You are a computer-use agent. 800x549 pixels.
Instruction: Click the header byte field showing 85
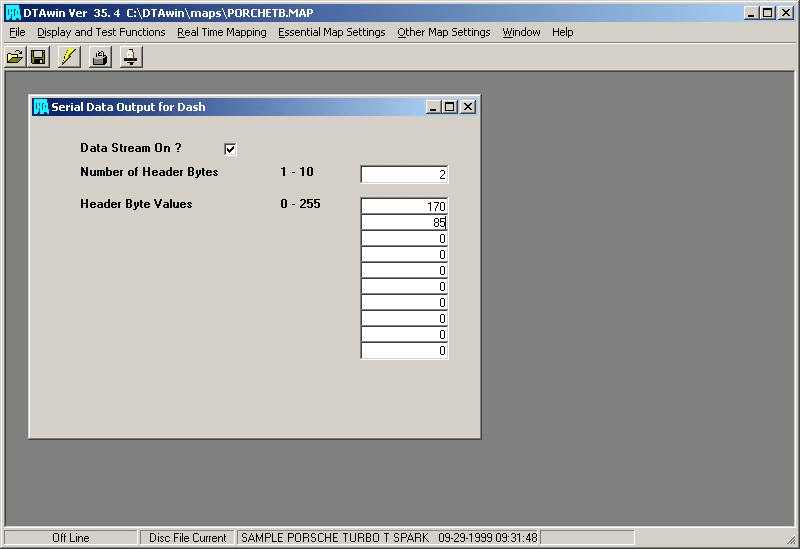click(404, 223)
